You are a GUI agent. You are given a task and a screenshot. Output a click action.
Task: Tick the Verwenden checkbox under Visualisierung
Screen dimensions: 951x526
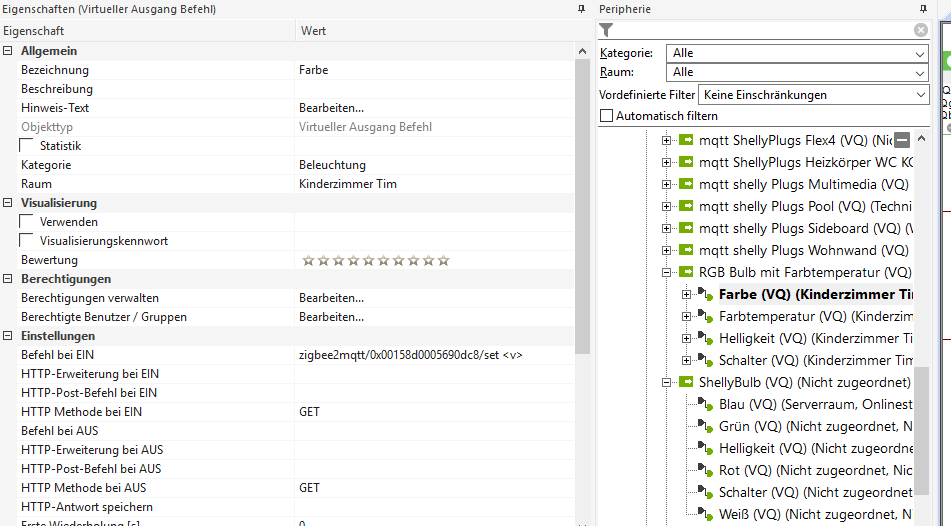(x=27, y=222)
